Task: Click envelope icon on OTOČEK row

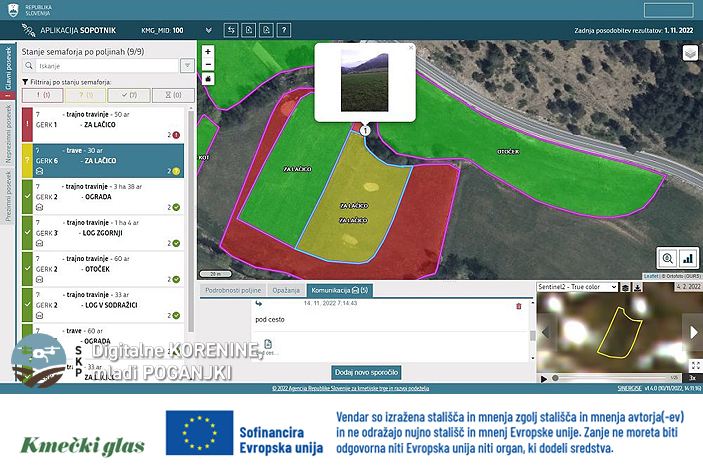Action: coord(39,279)
